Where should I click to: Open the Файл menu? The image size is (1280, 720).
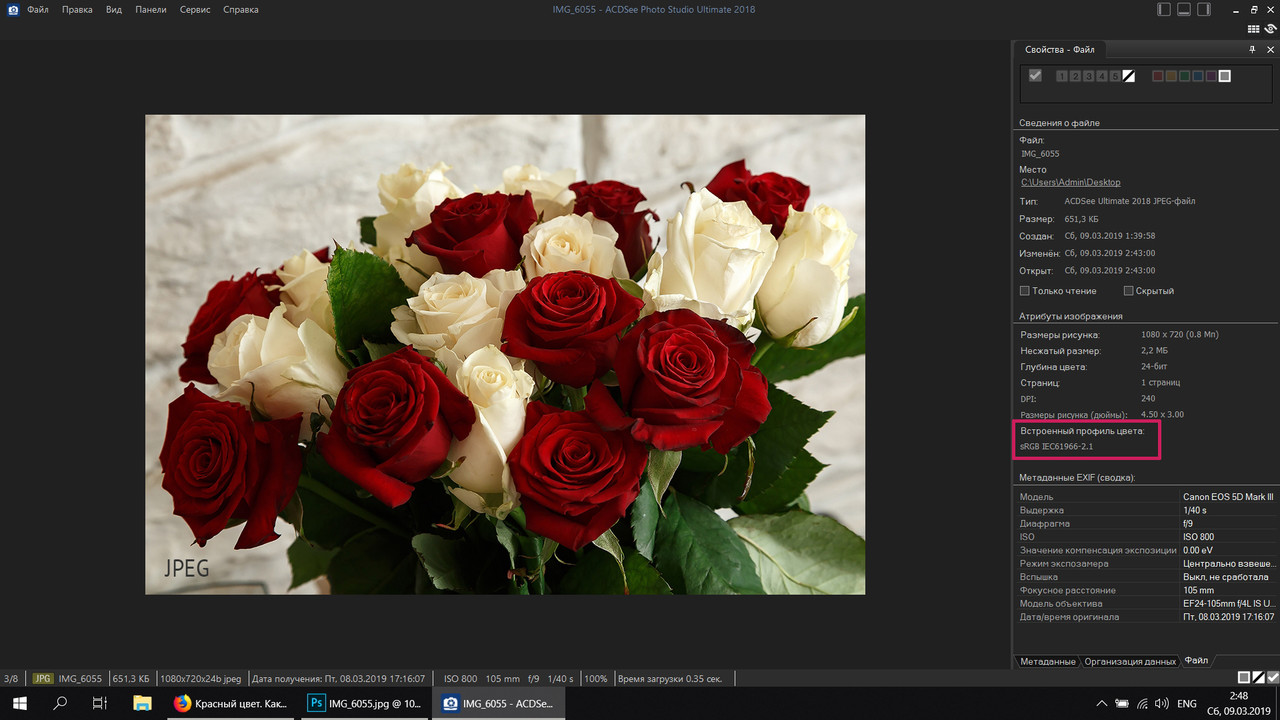[38, 10]
